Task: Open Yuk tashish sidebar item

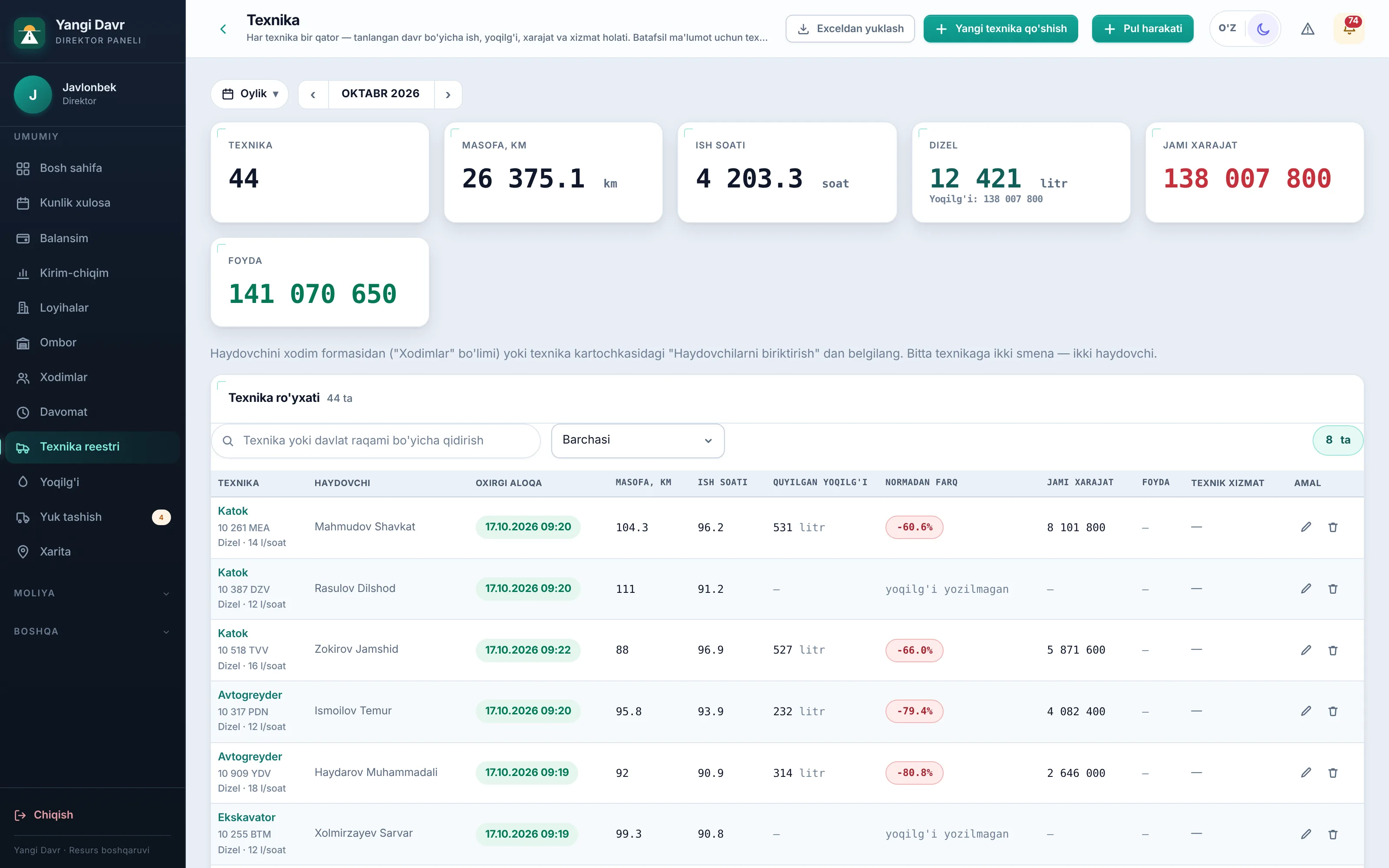Action: [92, 516]
